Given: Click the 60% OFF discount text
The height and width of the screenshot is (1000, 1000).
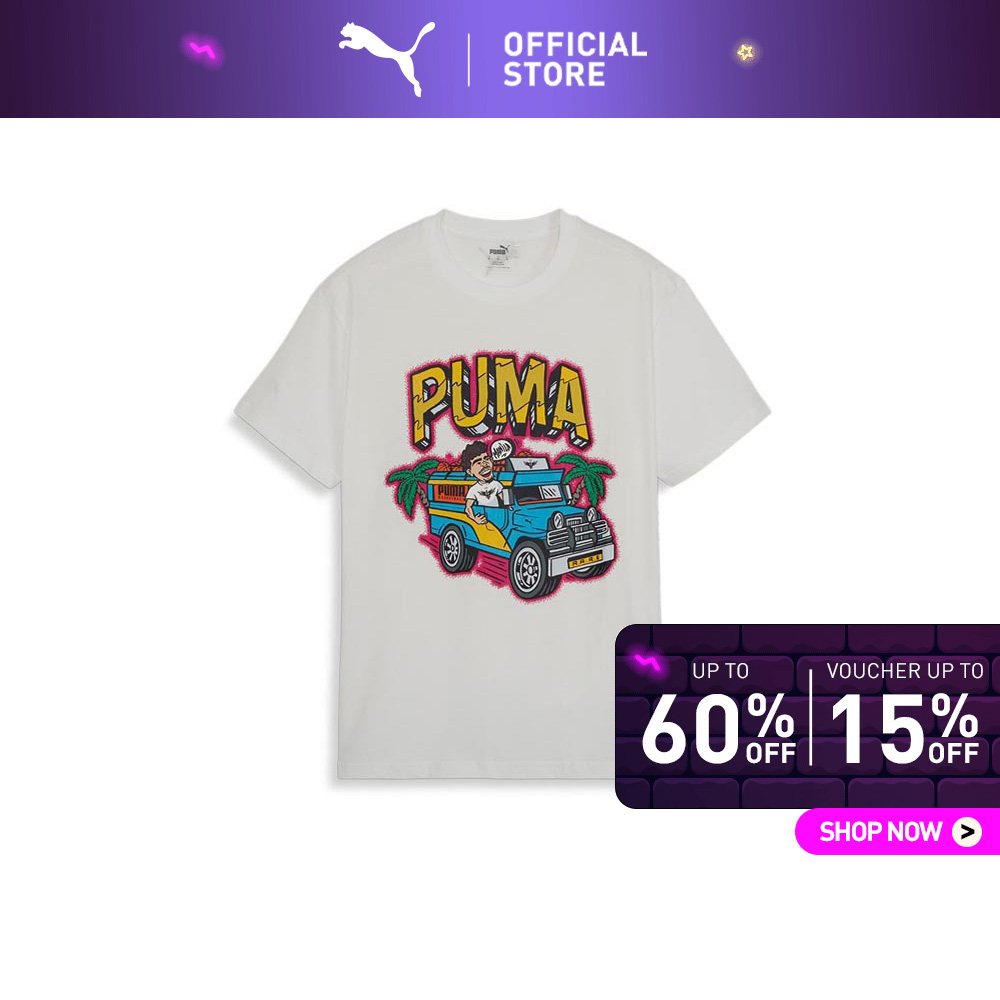Looking at the screenshot, I should (x=719, y=728).
